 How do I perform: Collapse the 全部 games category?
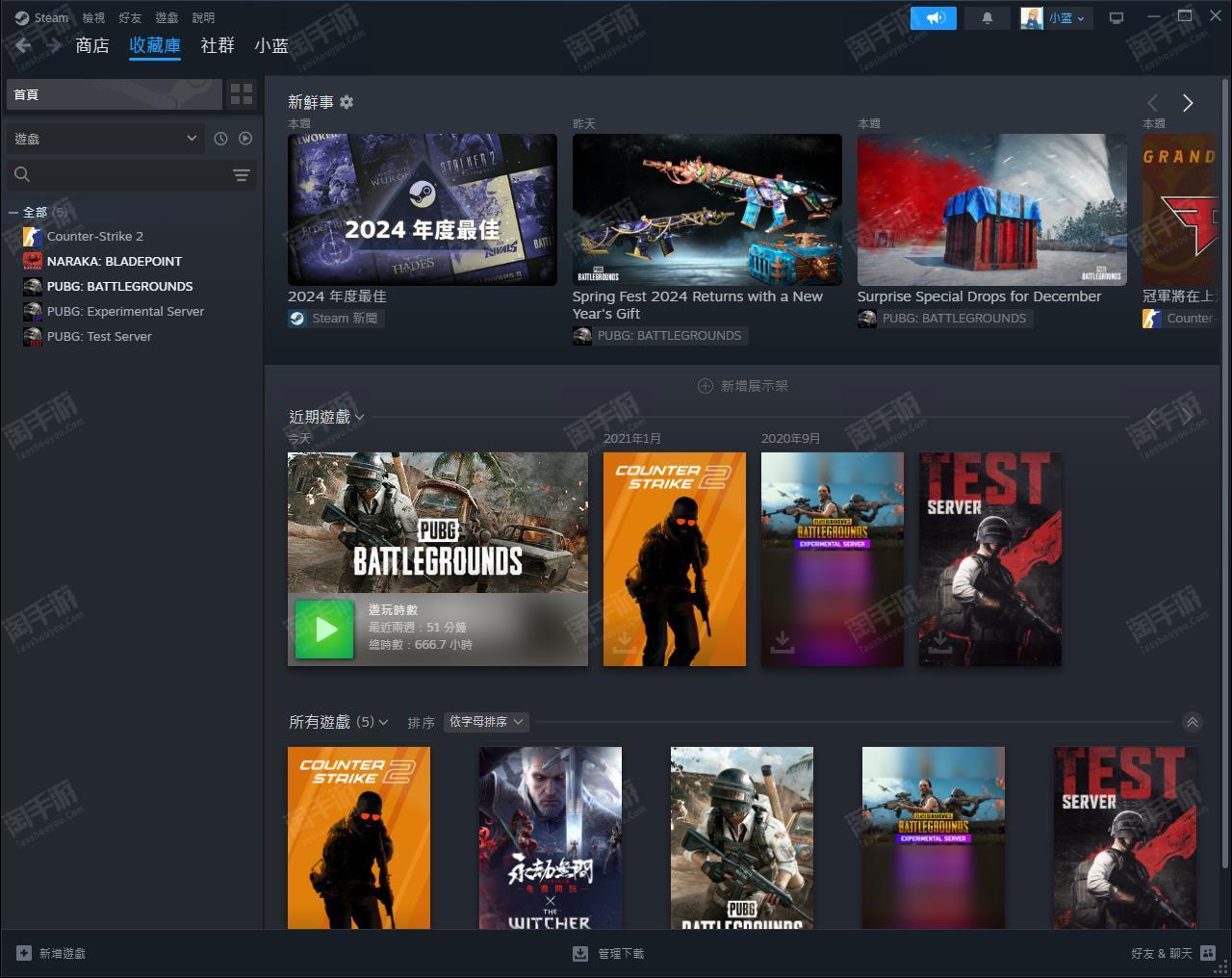[13, 212]
